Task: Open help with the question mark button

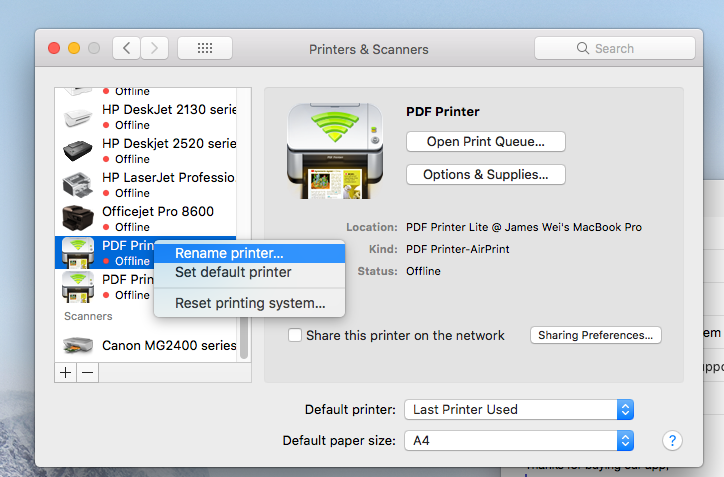Action: [x=672, y=441]
